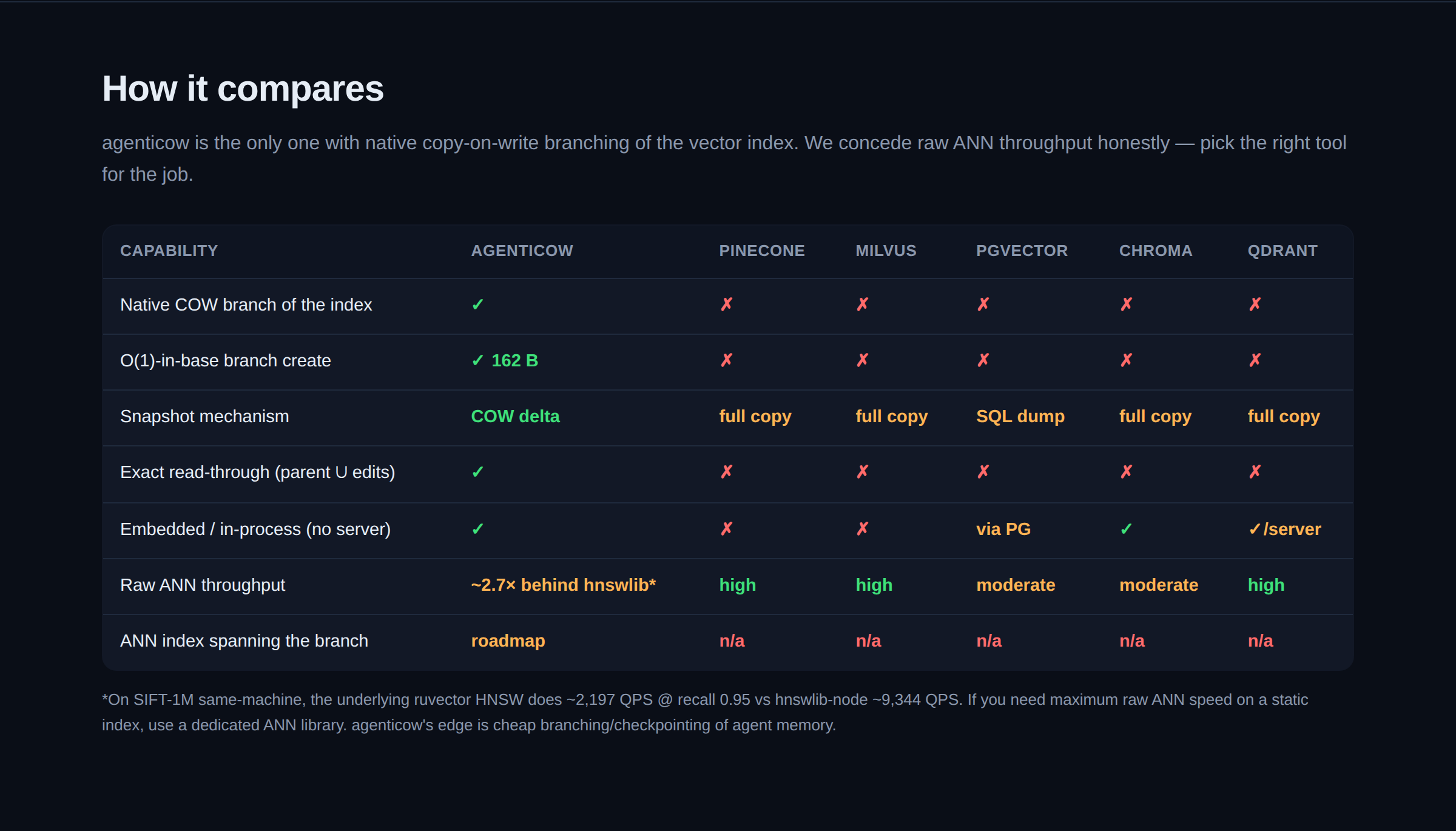Click the 'Native COW branch of the index' row label
1456x831 pixels.
(246, 304)
